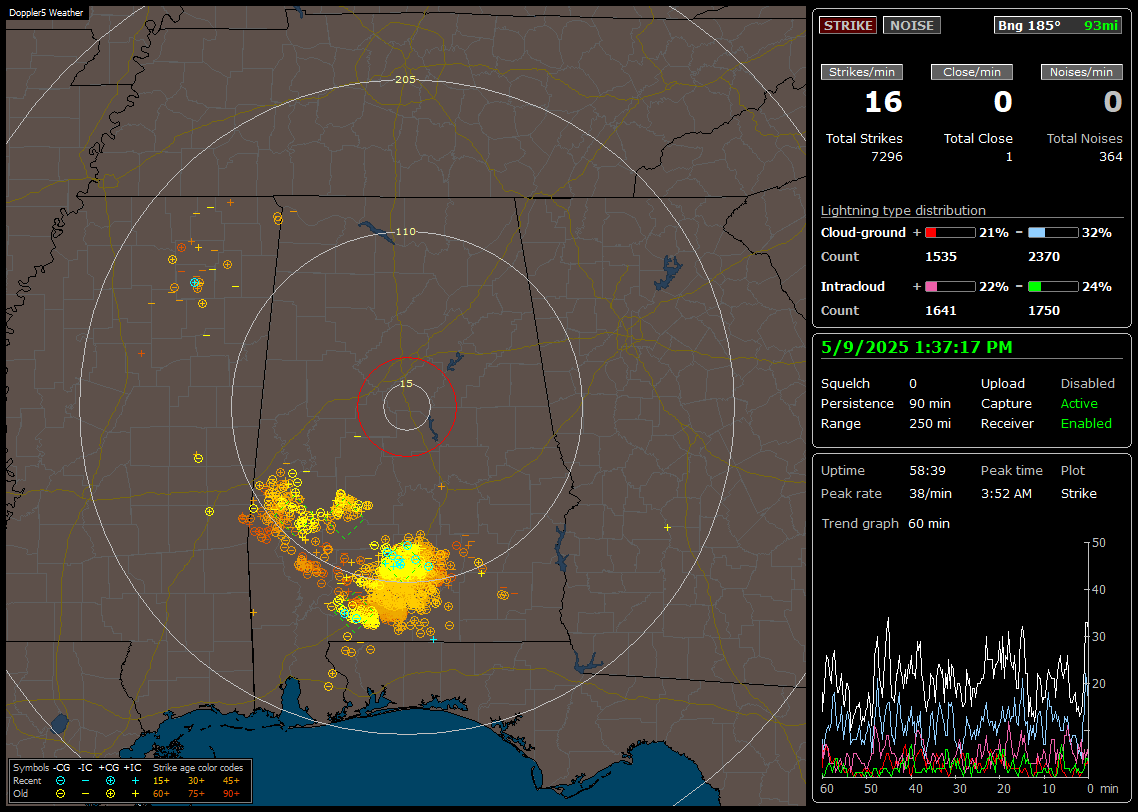This screenshot has height=812, width=1138.
Task: Click the red STRIKE indicator
Action: [848, 25]
